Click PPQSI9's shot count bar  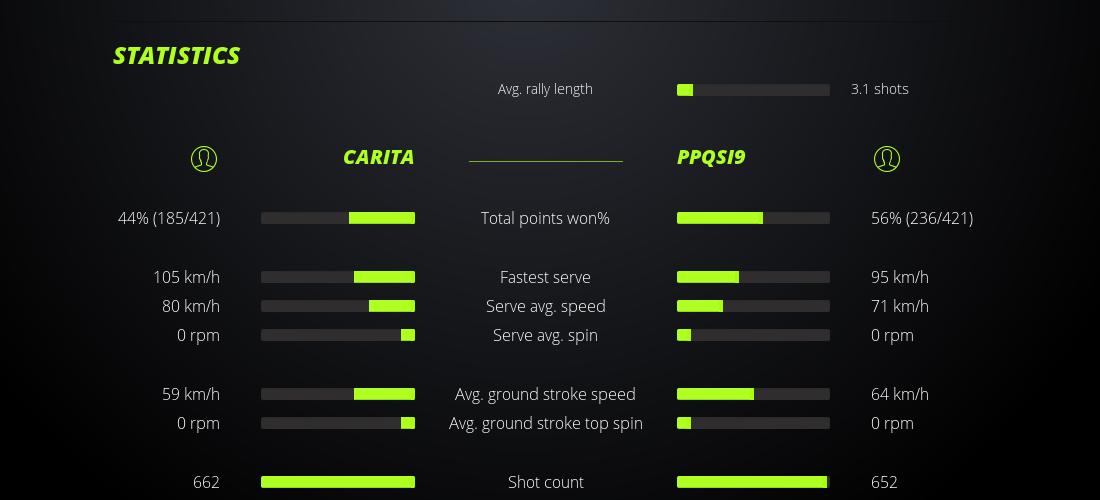point(753,482)
